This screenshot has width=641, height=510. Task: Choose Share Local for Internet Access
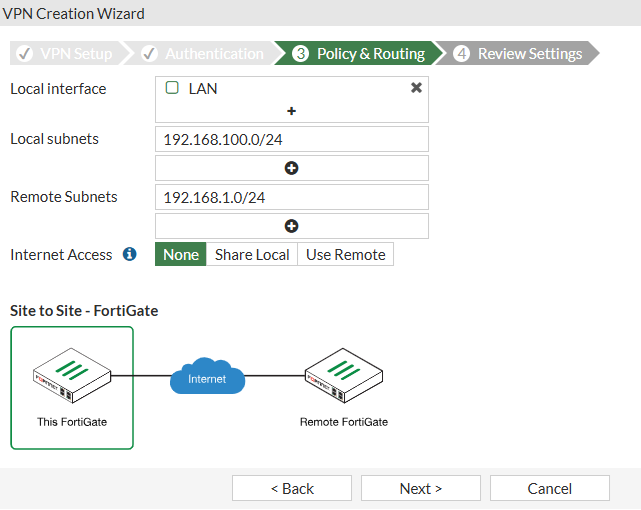pos(252,254)
